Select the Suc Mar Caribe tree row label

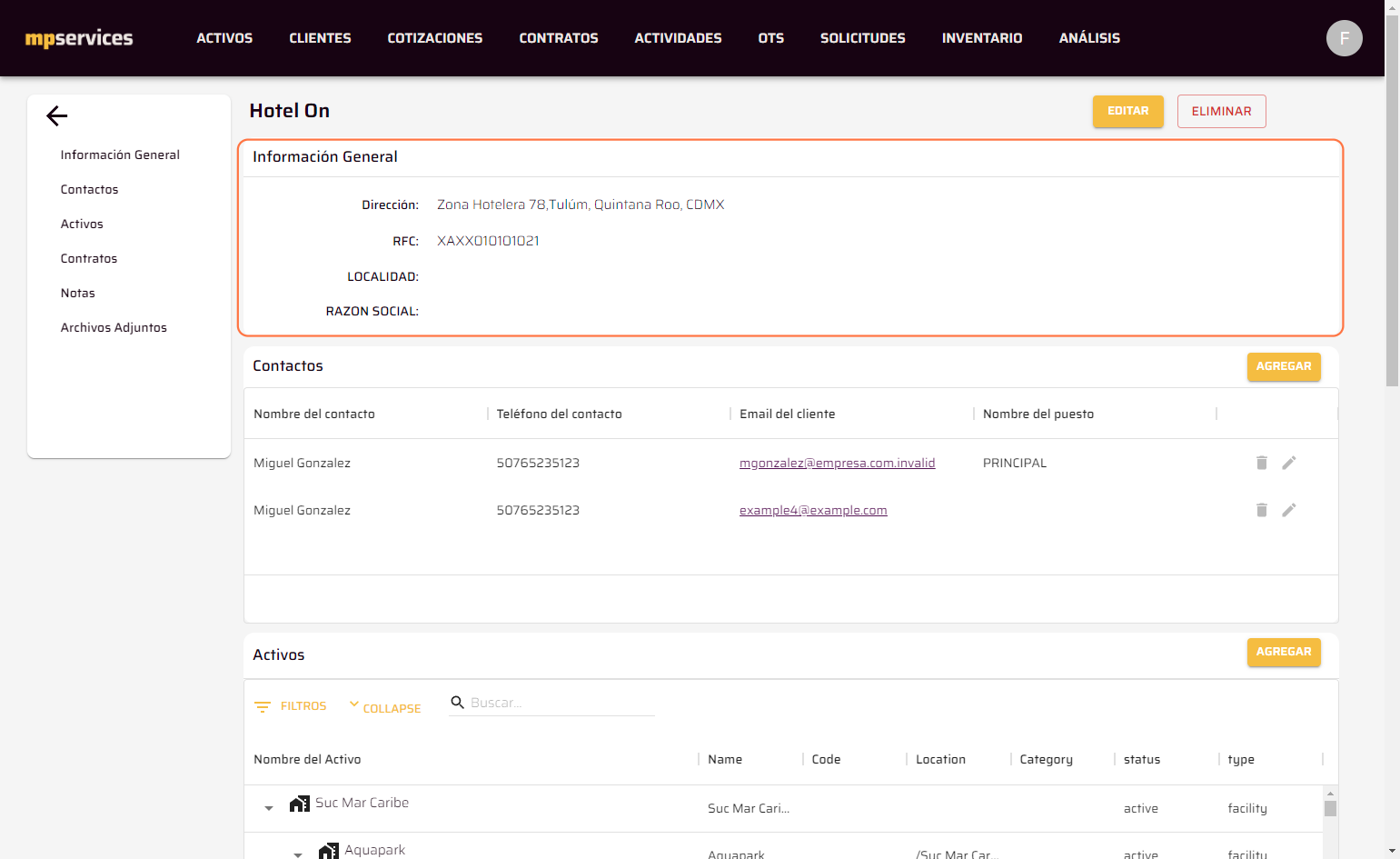[x=362, y=803]
